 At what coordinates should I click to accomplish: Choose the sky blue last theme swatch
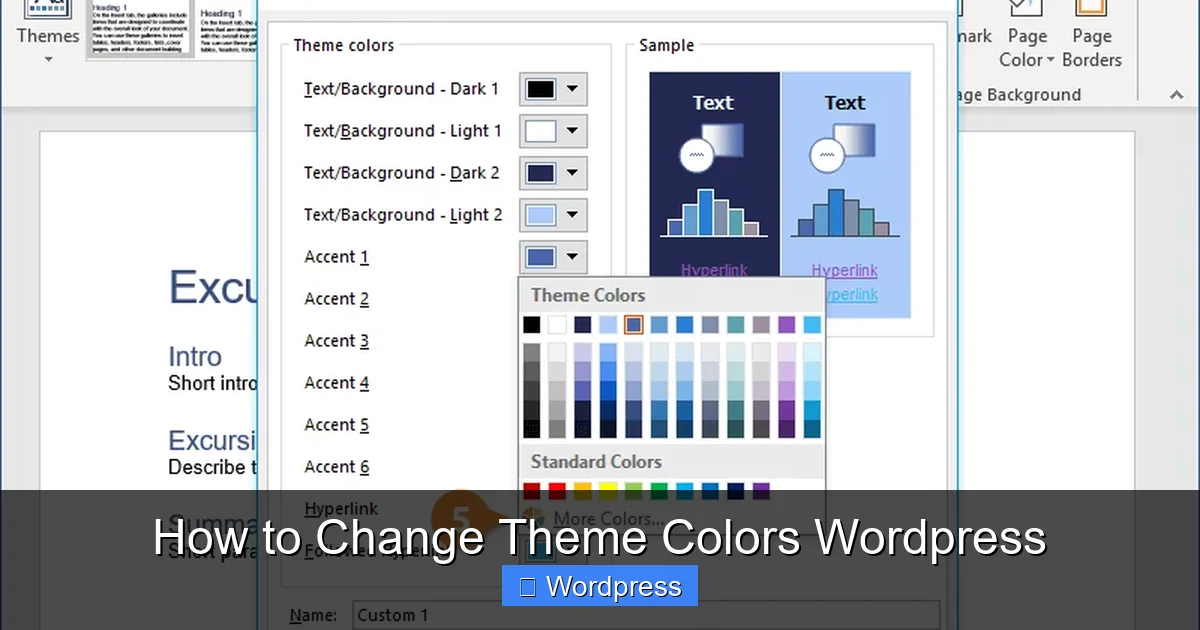[812, 325]
